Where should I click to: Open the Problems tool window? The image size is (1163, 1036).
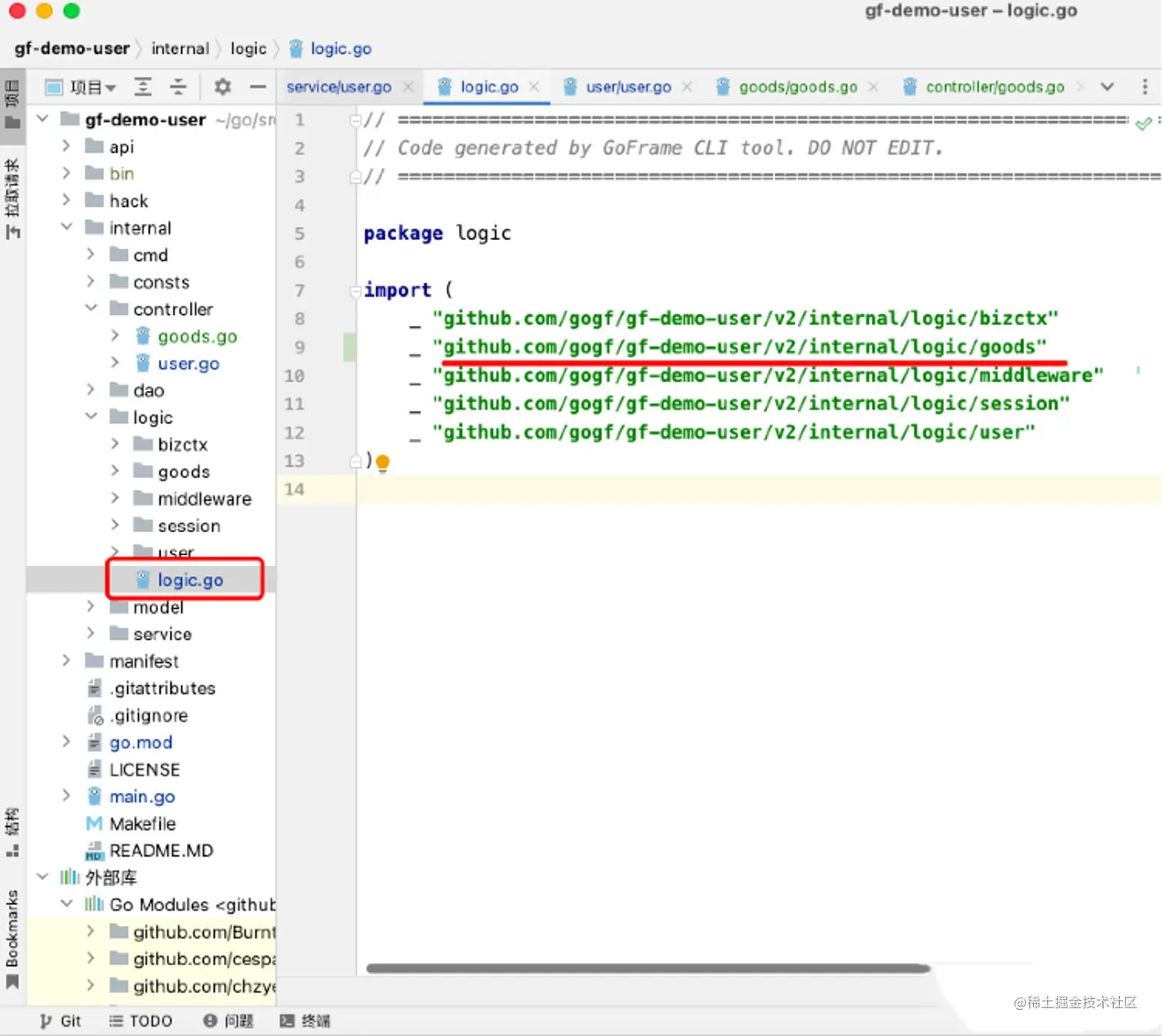(x=228, y=1021)
